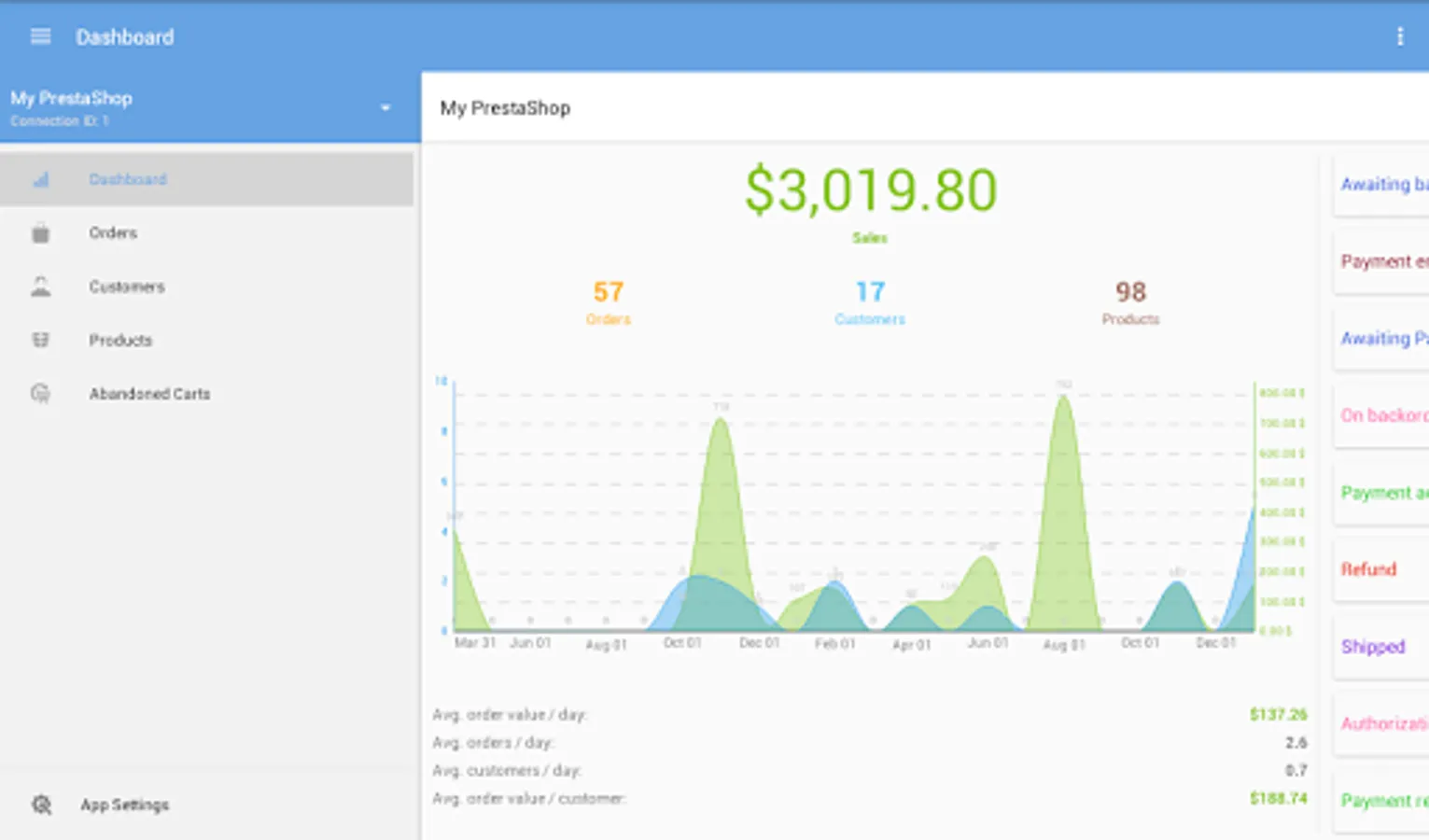This screenshot has height=840, width=1429.
Task: Navigate to Products in the sidebar
Action: pos(207,340)
